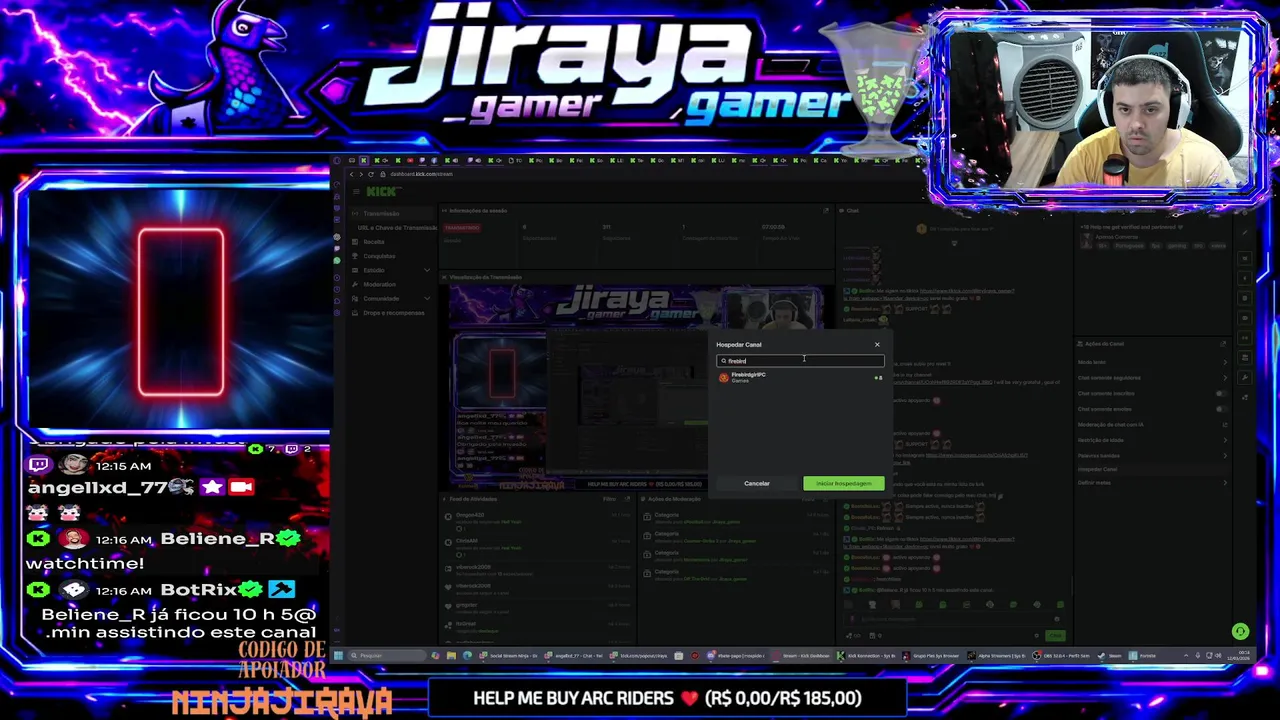
Task: Switch to the YouTube browser tab
Action: [409, 160]
